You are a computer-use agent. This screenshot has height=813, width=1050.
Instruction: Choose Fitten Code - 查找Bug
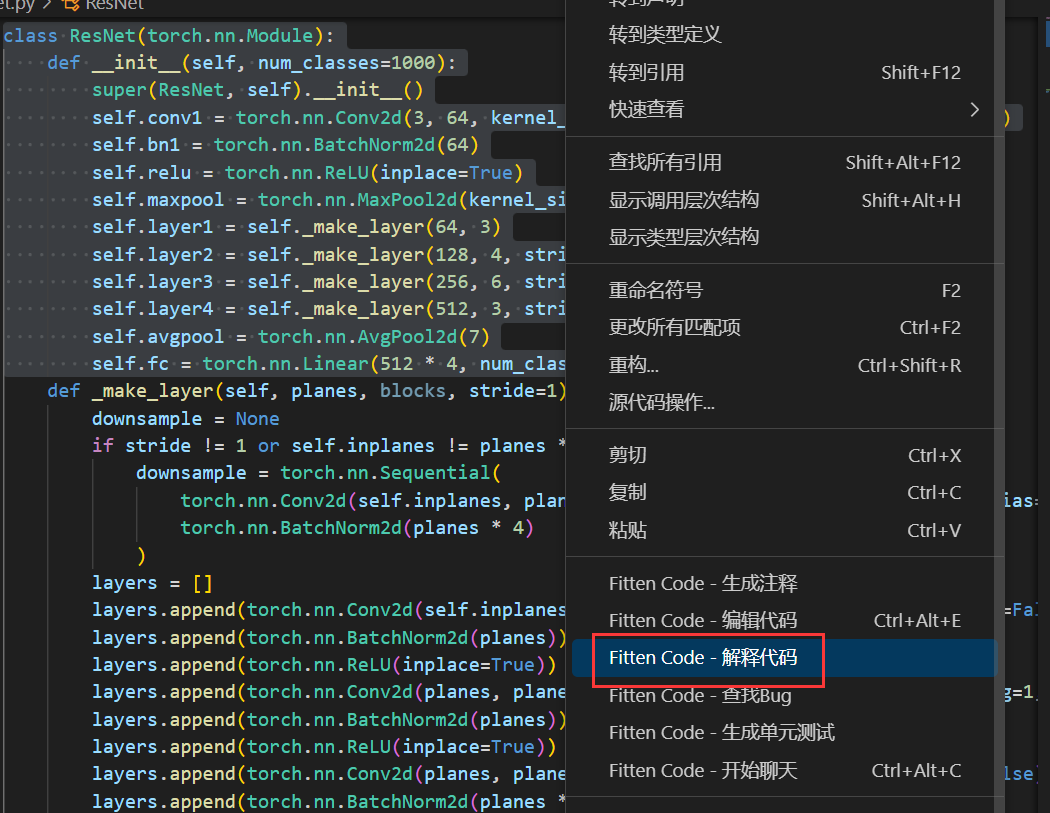point(700,696)
